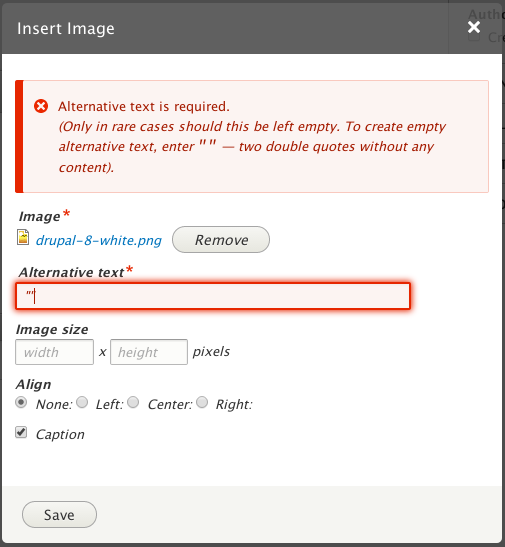Click the Insert Image dialog title

click(66, 29)
